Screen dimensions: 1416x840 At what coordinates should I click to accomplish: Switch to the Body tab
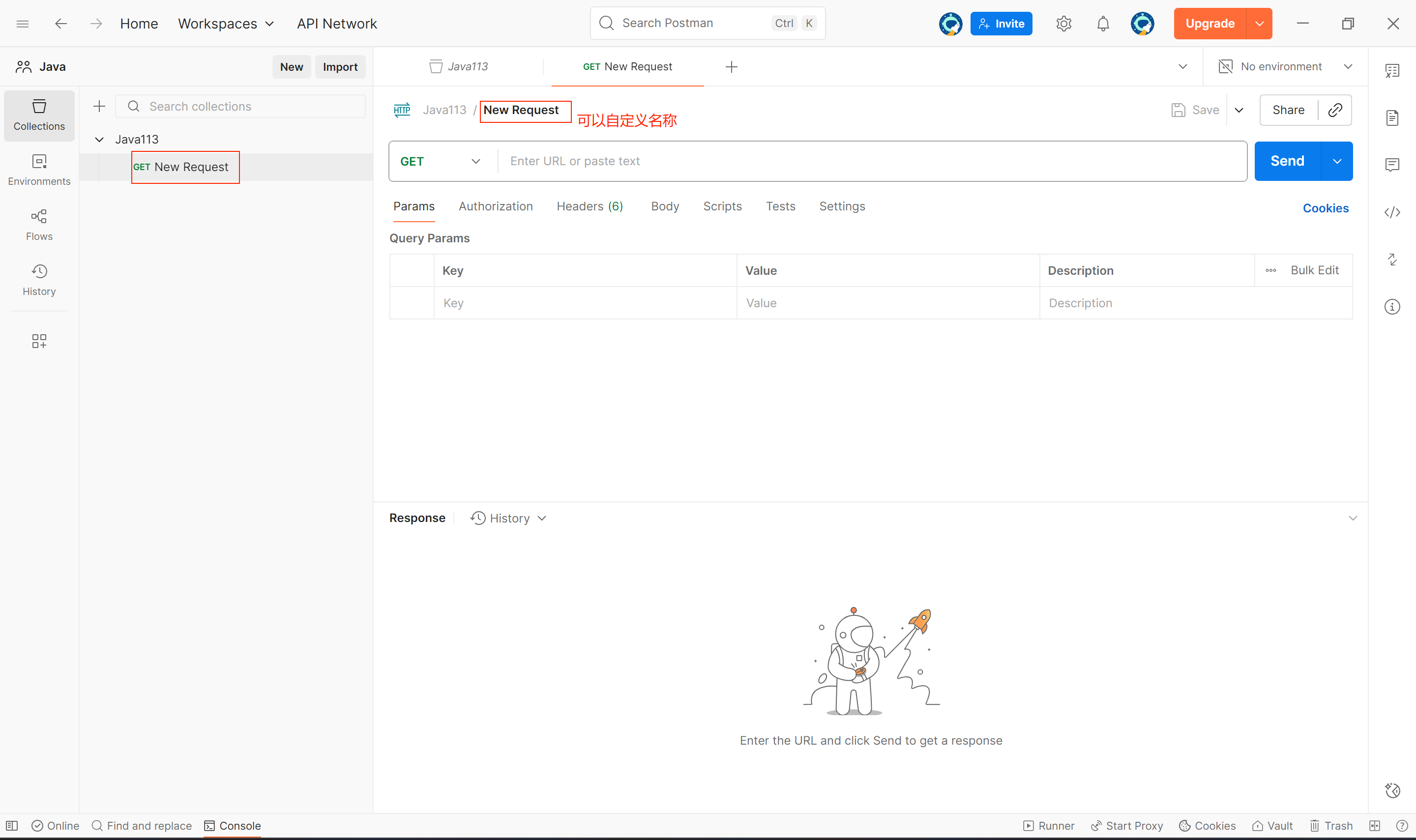(x=665, y=206)
